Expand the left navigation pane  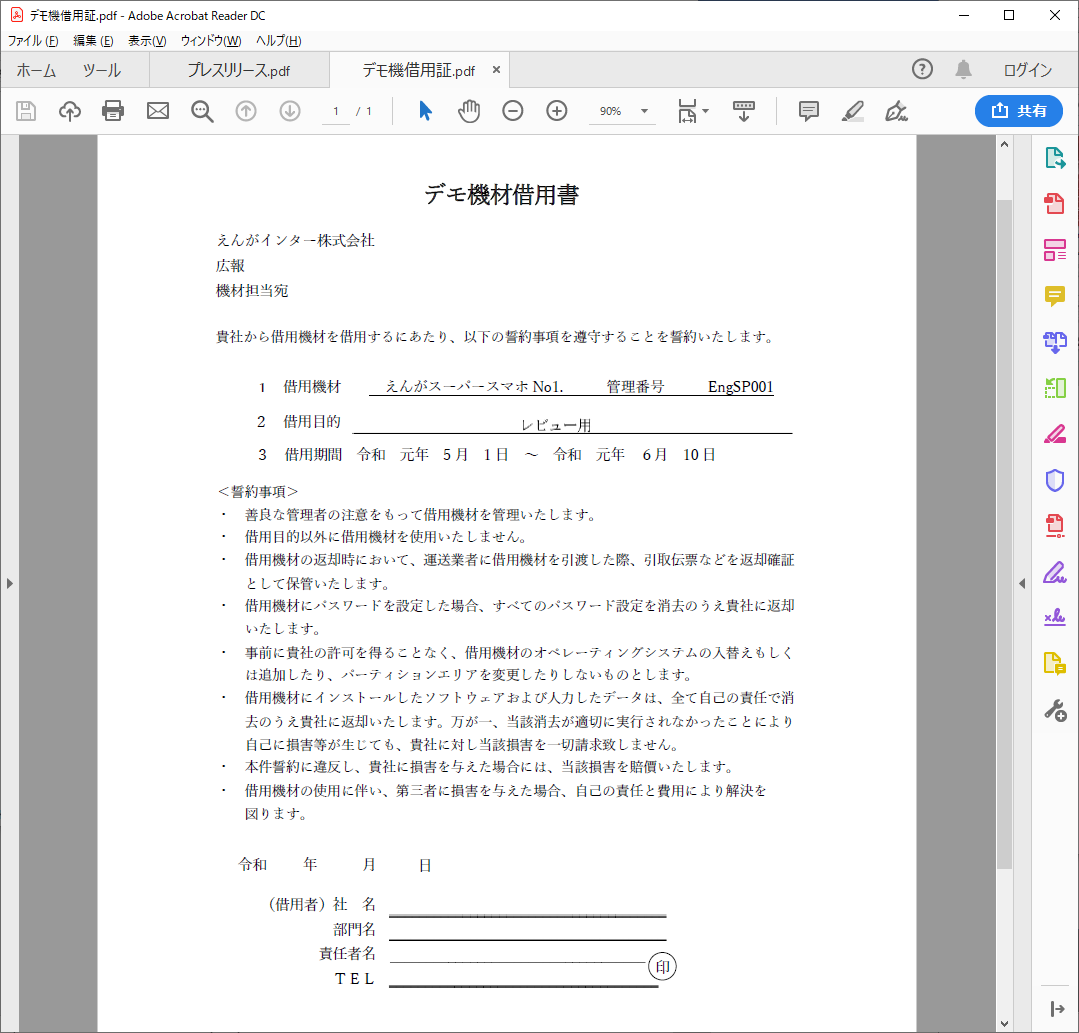[10, 584]
